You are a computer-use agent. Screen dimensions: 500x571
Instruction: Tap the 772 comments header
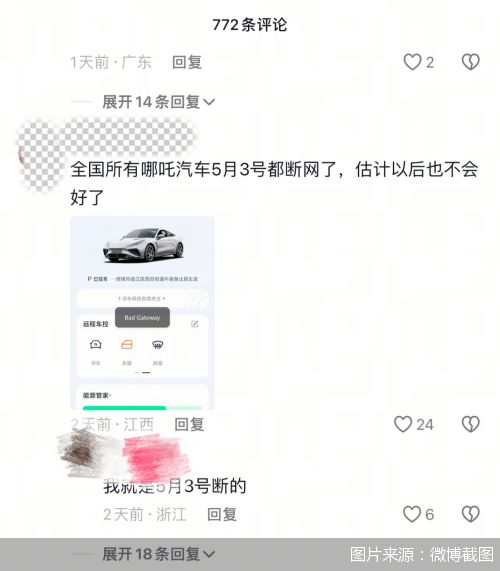[249, 25]
